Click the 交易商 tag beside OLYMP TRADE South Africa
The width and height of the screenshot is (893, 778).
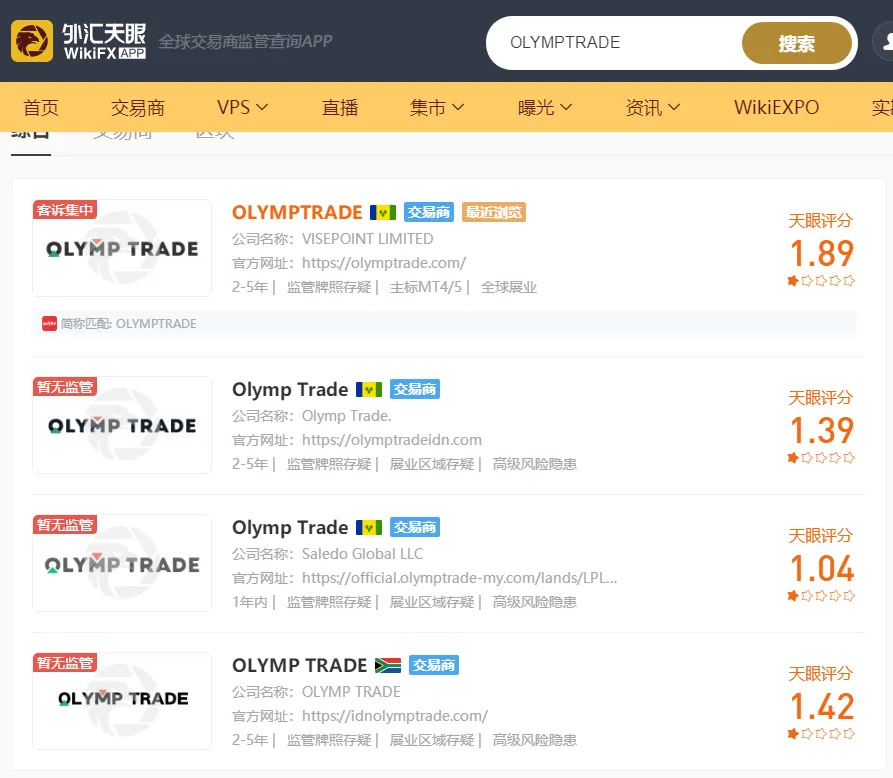tap(434, 665)
